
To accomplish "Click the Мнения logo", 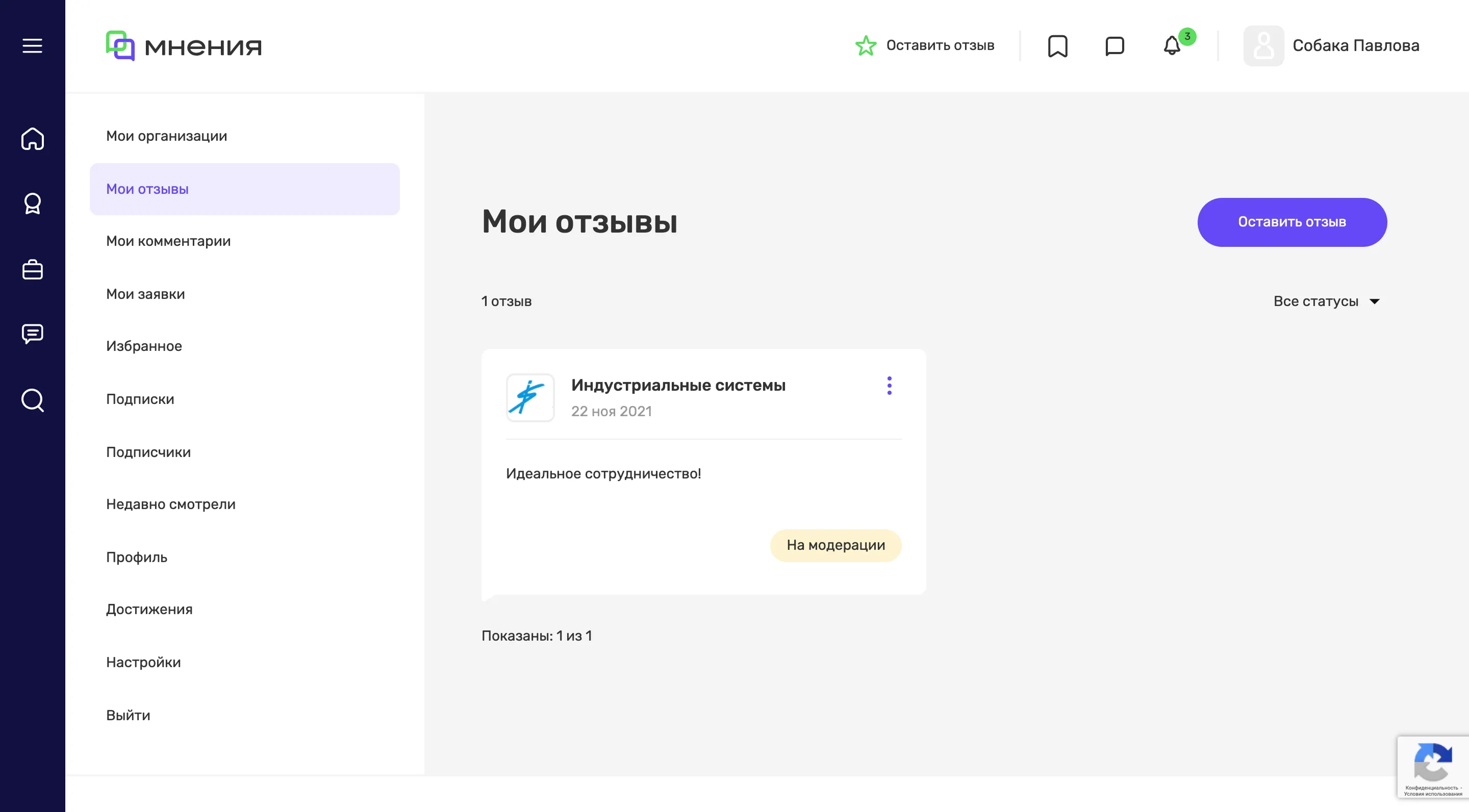I will [184, 45].
